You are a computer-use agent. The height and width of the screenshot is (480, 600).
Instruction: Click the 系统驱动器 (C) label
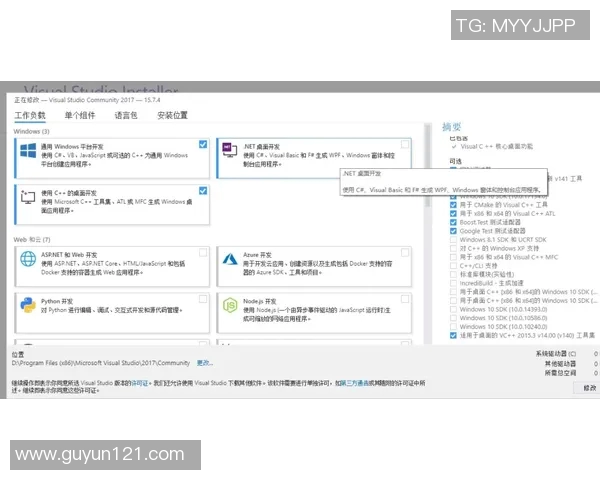(556, 354)
